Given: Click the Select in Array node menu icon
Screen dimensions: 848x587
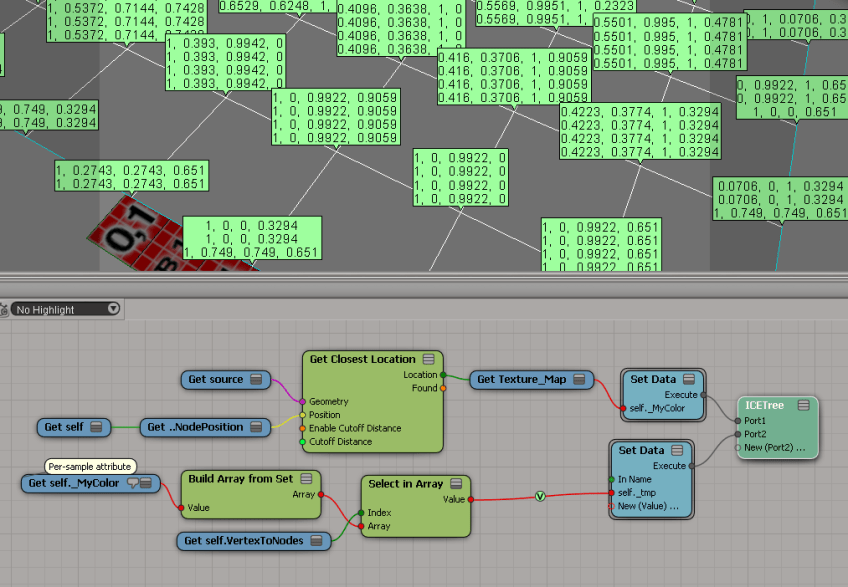Looking at the screenshot, I should (x=455, y=484).
